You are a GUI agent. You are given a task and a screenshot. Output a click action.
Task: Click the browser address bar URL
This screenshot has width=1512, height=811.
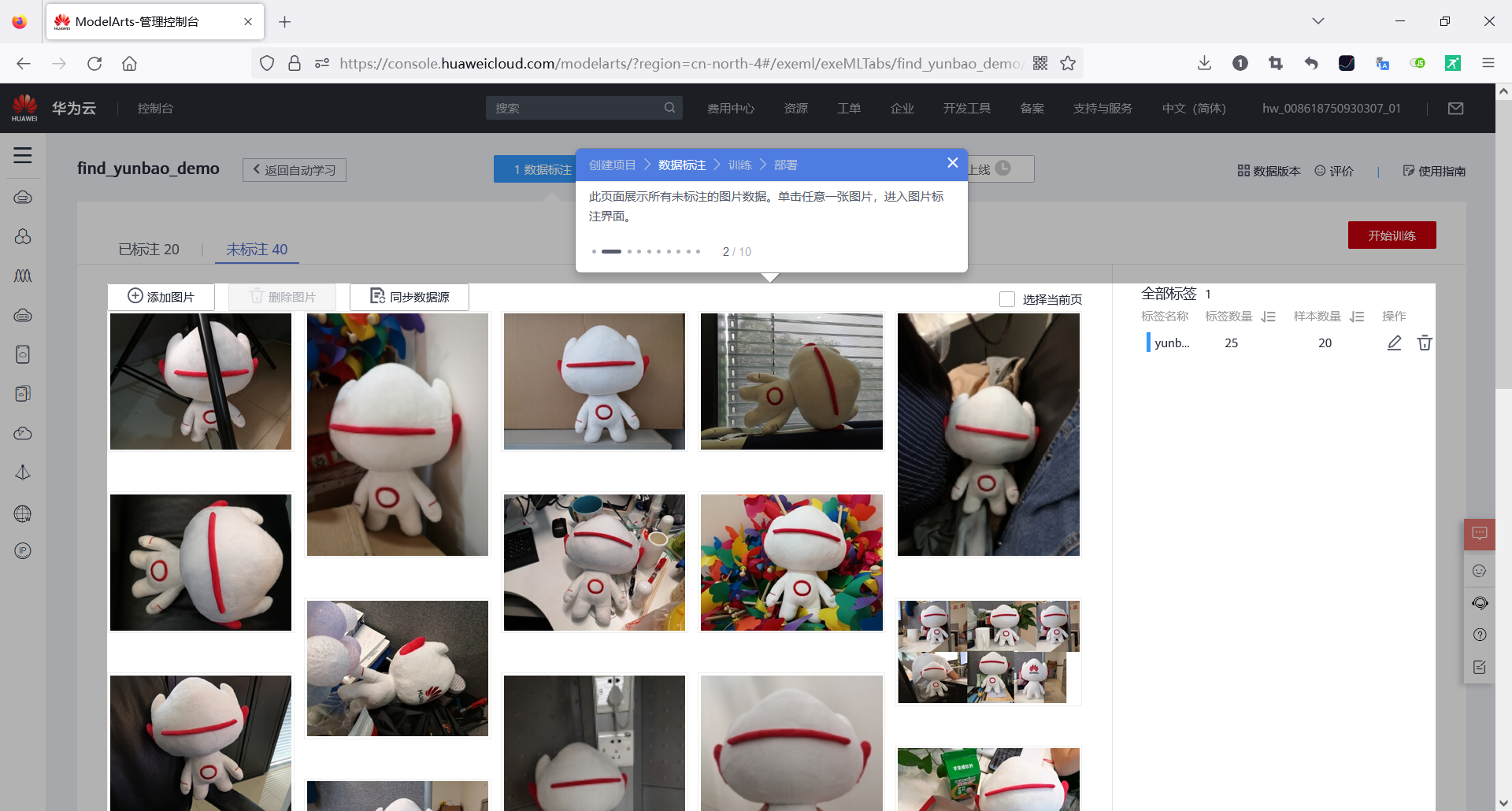[x=680, y=64]
